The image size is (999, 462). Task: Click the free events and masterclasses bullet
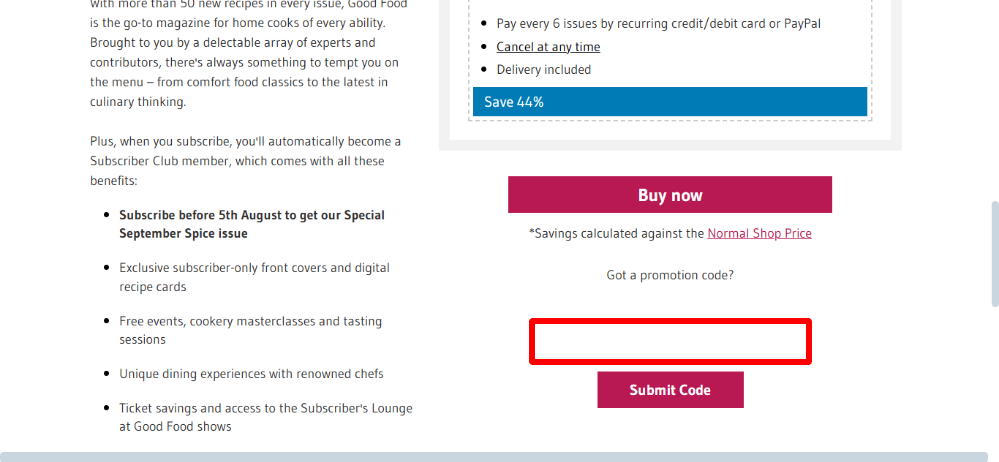pyautogui.click(x=250, y=330)
